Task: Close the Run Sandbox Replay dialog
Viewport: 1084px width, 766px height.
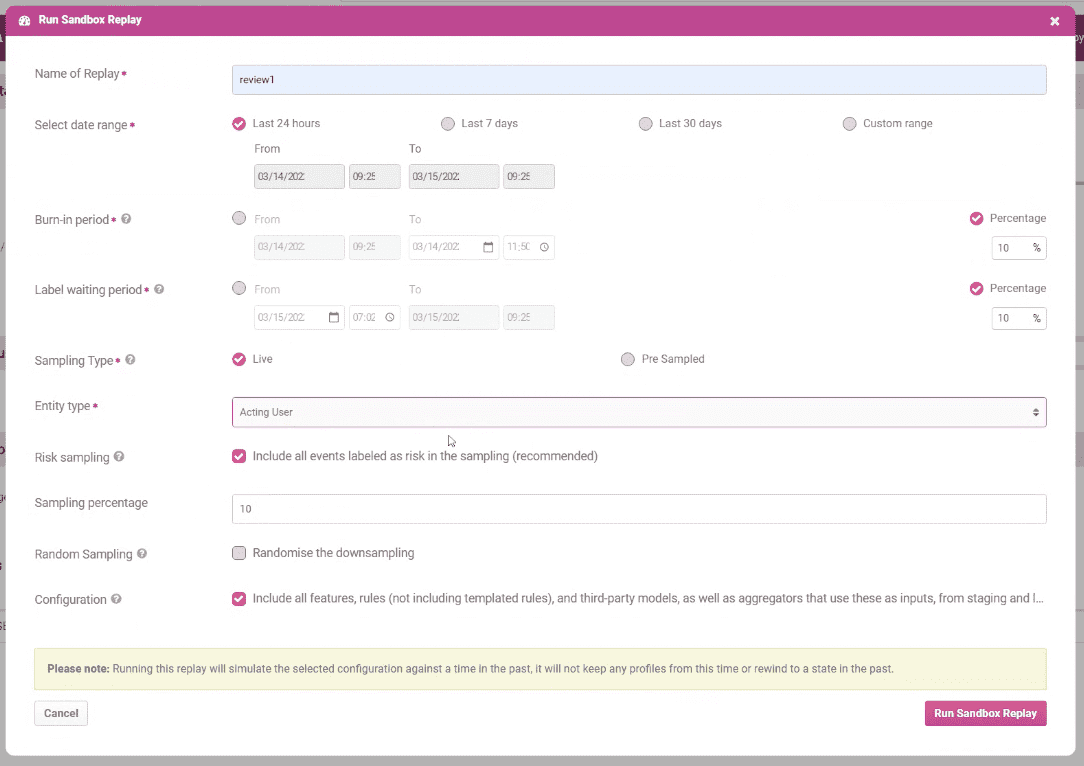Action: [1054, 21]
